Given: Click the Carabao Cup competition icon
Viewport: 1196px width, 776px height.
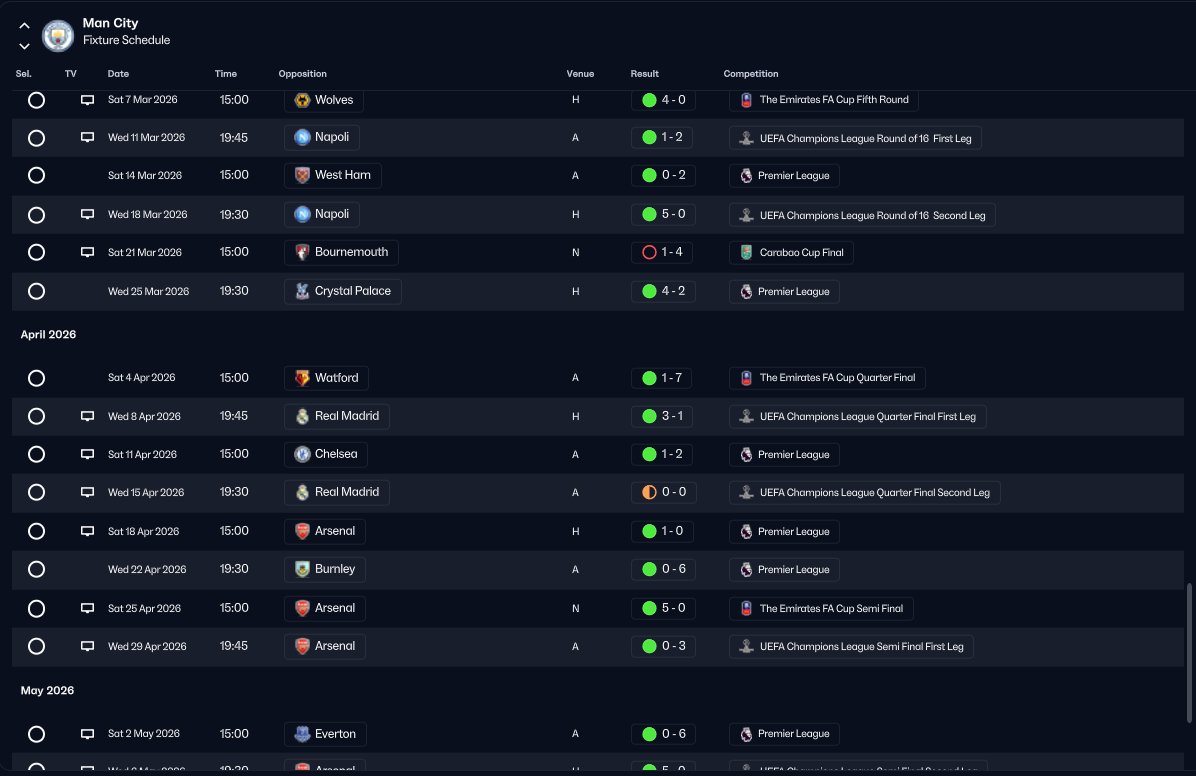Looking at the screenshot, I should click(x=745, y=252).
